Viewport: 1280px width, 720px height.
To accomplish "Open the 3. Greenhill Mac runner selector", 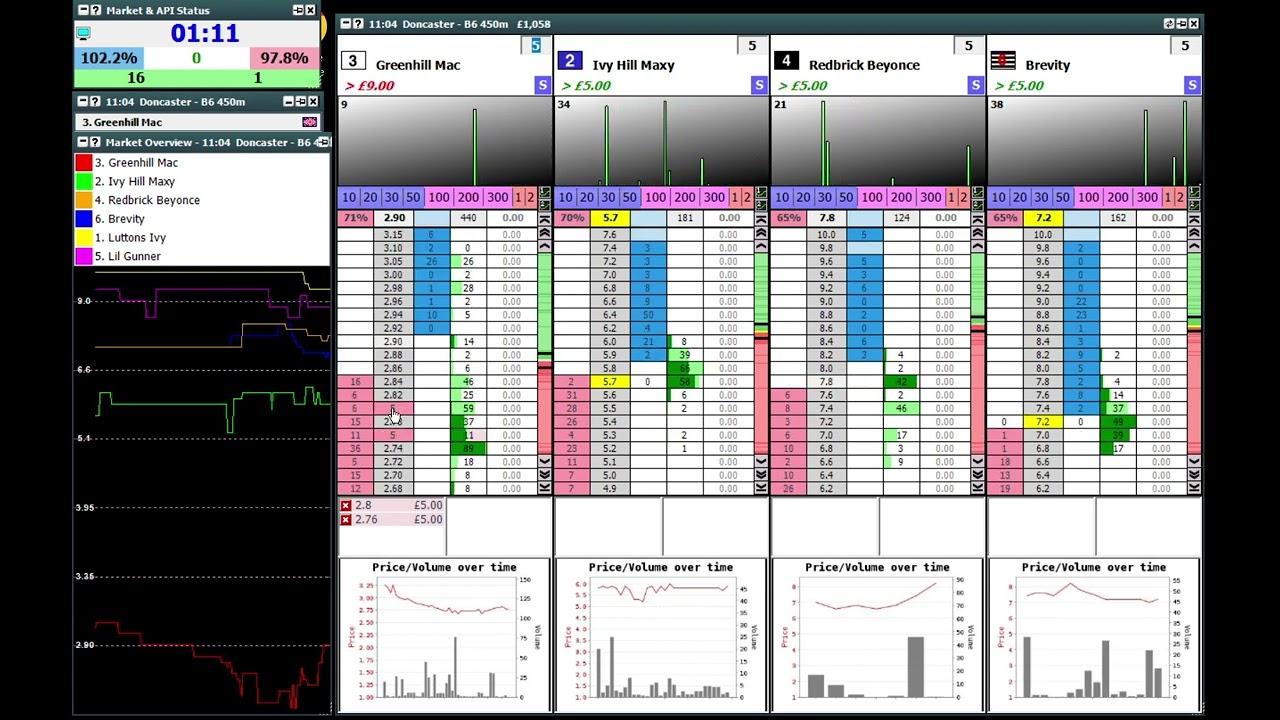I will coord(197,122).
